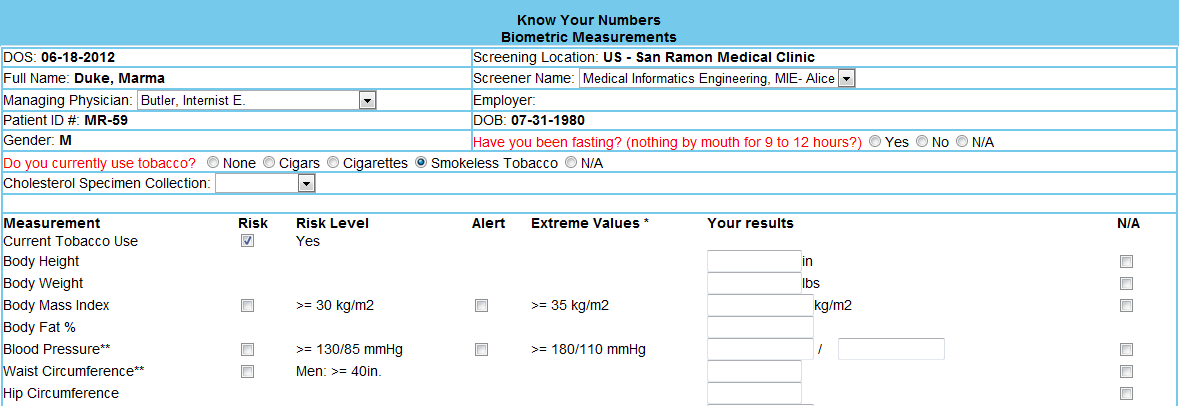
Task: Focus the Body Mass Index results field
Action: [x=760, y=306]
